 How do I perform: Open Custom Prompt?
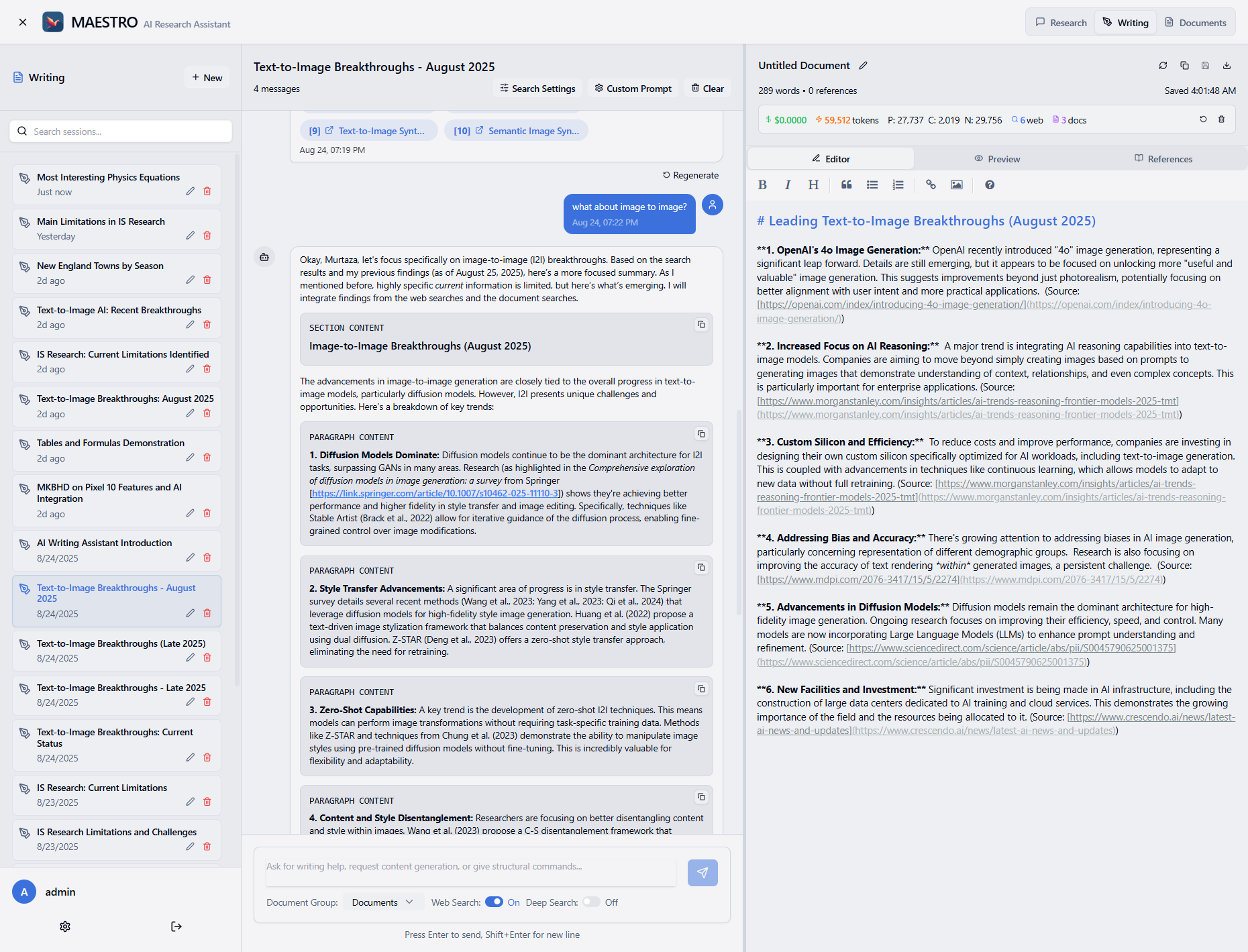(x=633, y=89)
